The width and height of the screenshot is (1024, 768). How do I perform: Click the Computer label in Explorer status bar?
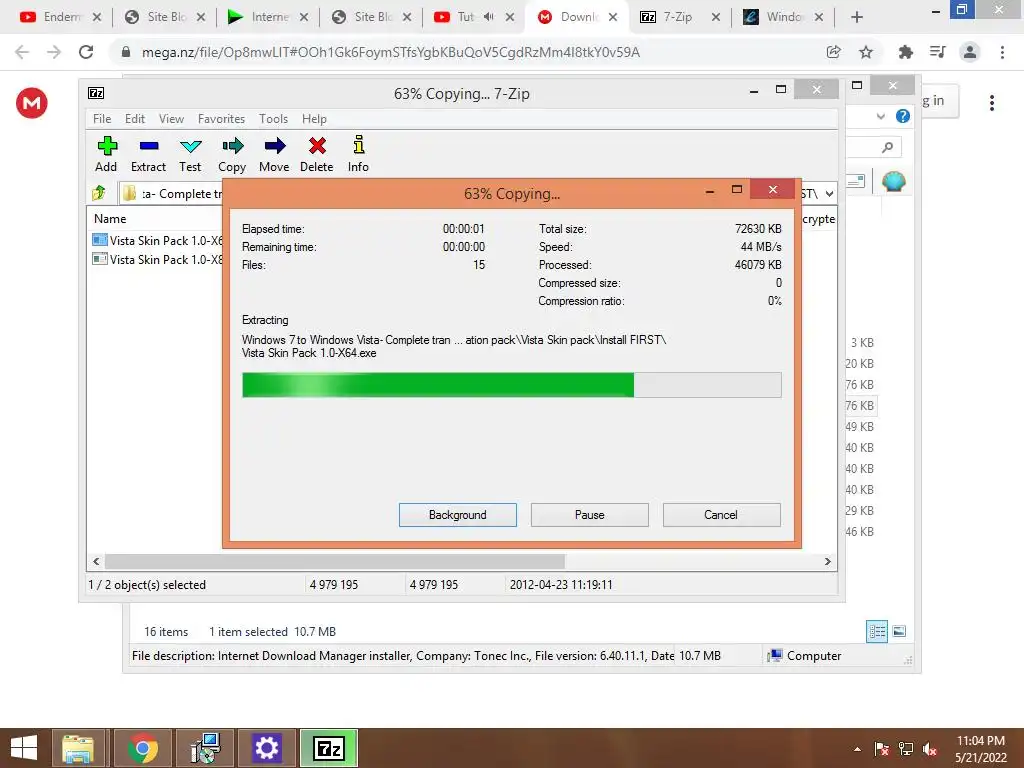(814, 656)
